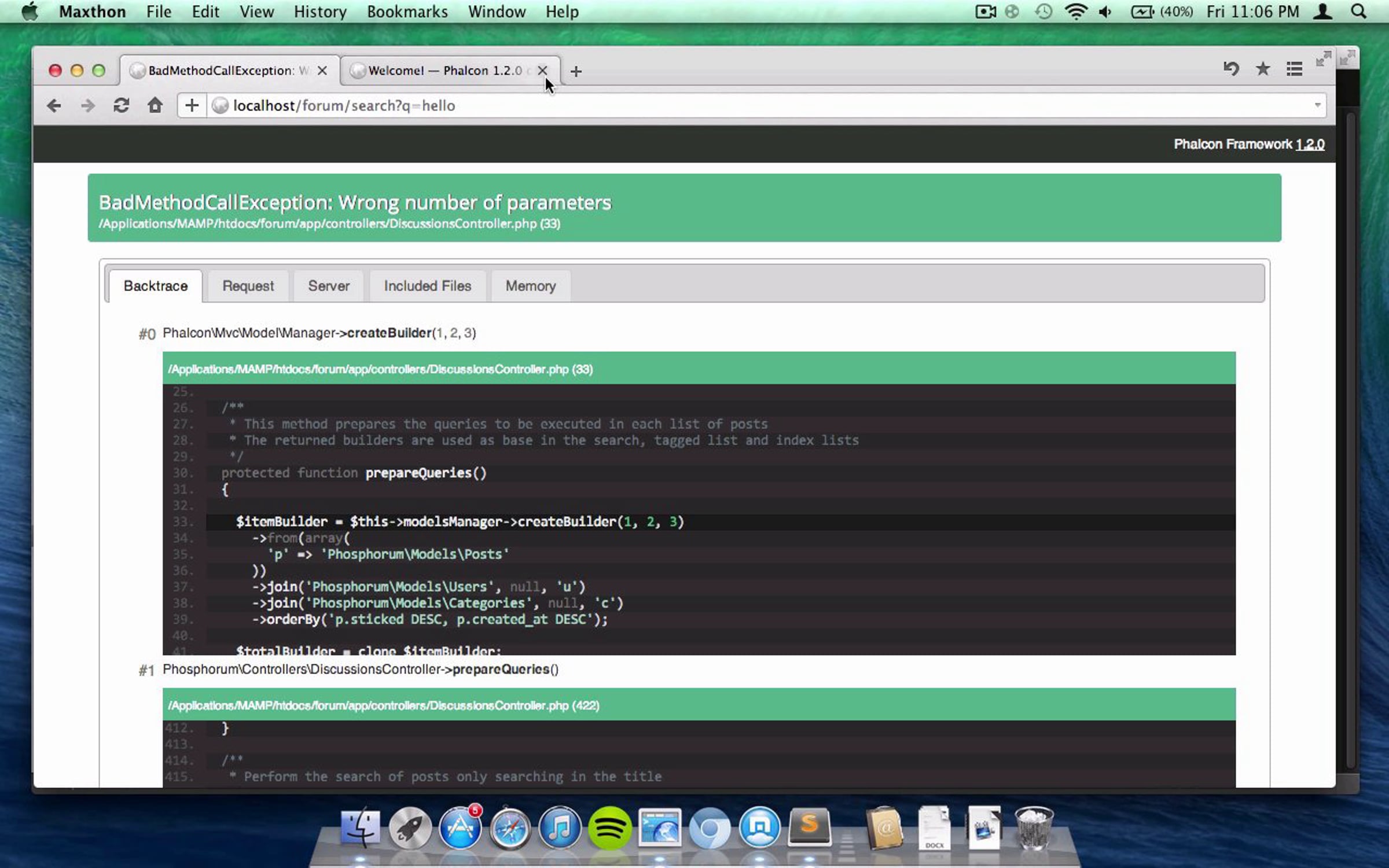
Task: Open the Memory tab
Action: point(530,286)
